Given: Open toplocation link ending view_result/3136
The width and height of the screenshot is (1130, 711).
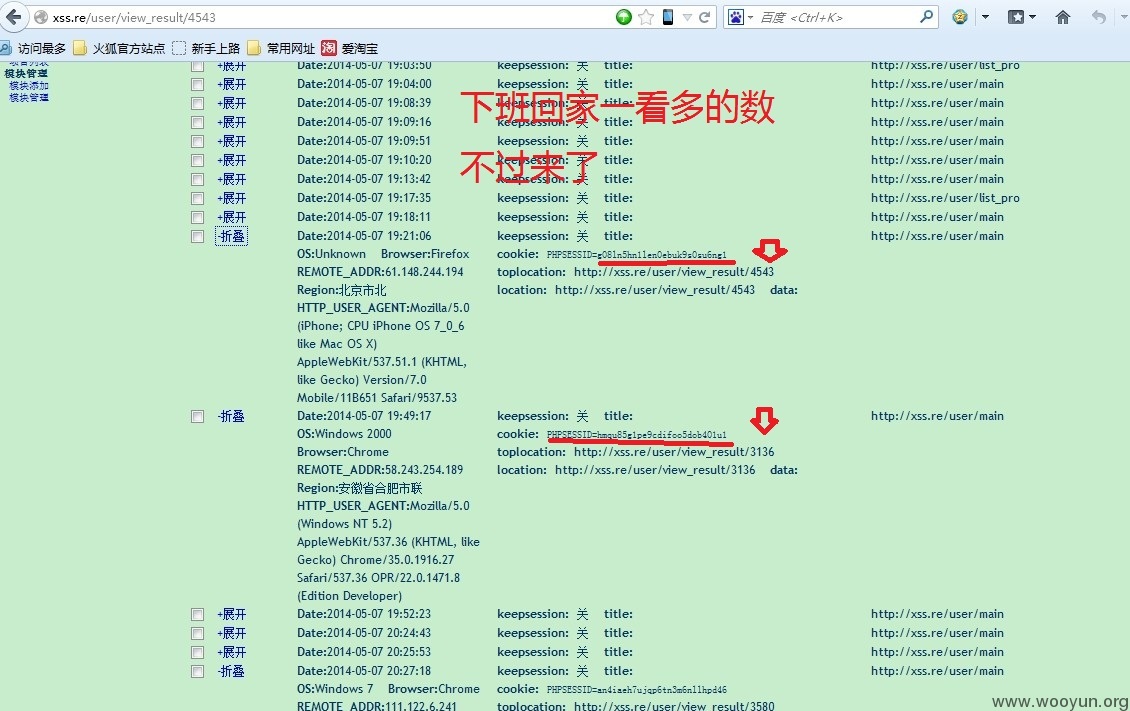Looking at the screenshot, I should pos(674,452).
